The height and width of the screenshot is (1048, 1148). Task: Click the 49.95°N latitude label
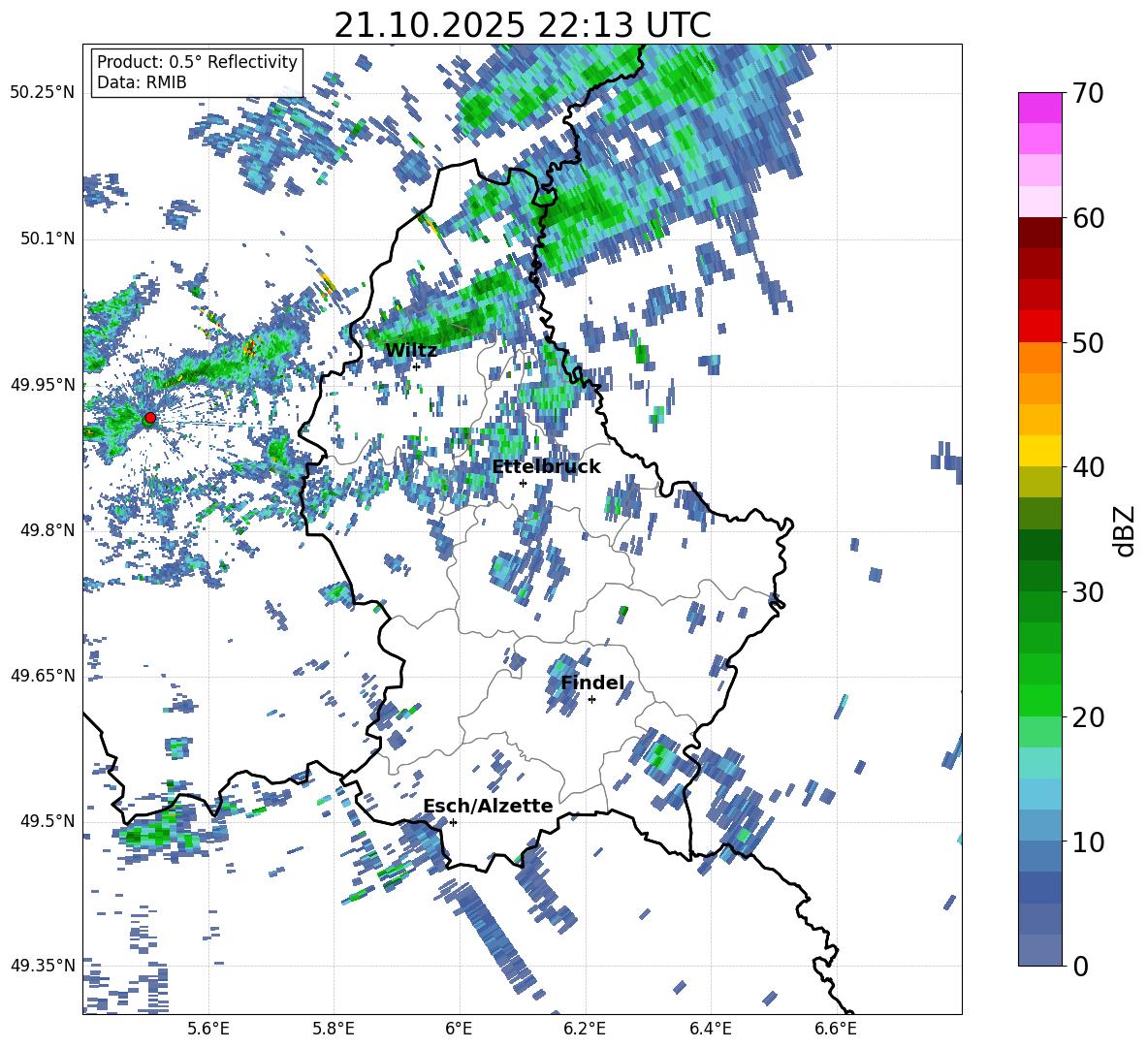[x=43, y=384]
